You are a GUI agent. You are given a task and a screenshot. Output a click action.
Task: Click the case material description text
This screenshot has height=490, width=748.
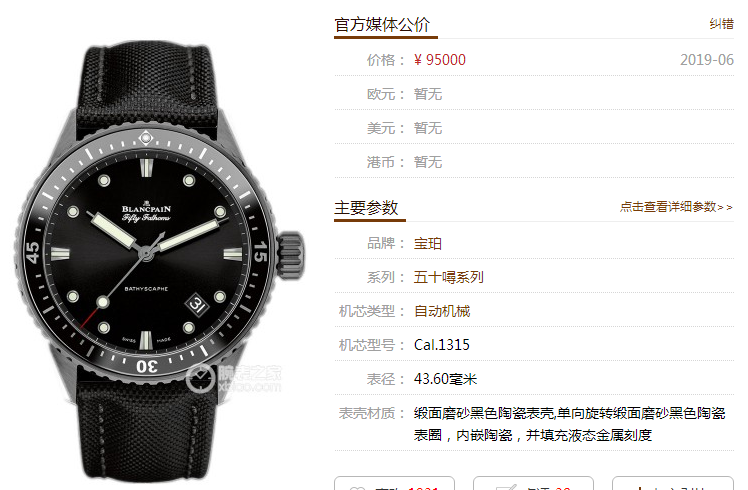[570, 424]
